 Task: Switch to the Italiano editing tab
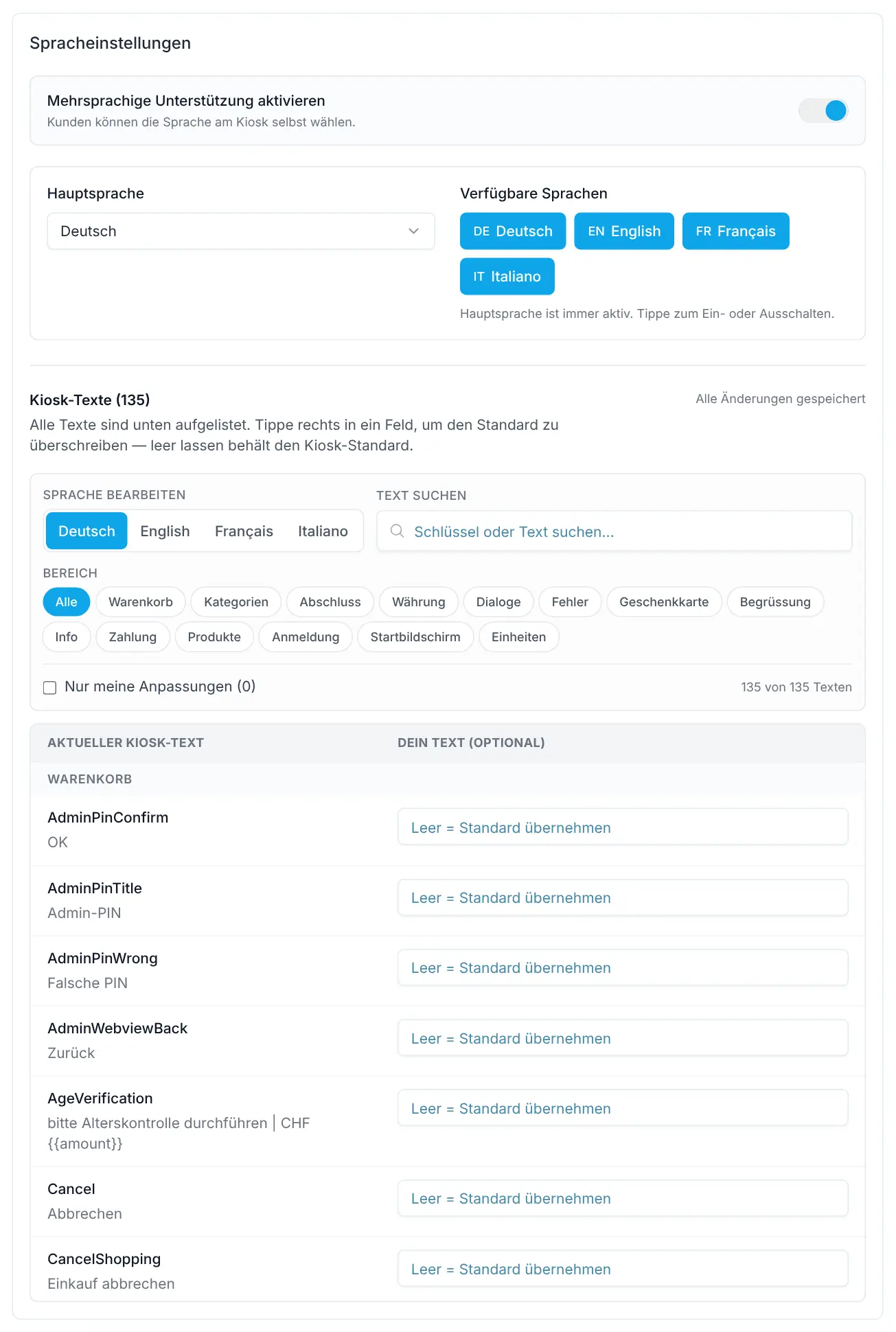pos(323,531)
